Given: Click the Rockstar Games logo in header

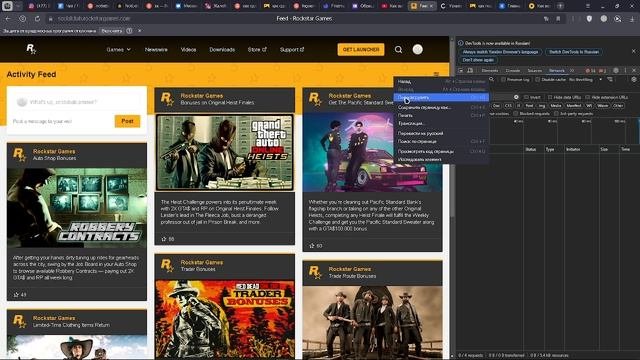Looking at the screenshot, I should [31, 49].
